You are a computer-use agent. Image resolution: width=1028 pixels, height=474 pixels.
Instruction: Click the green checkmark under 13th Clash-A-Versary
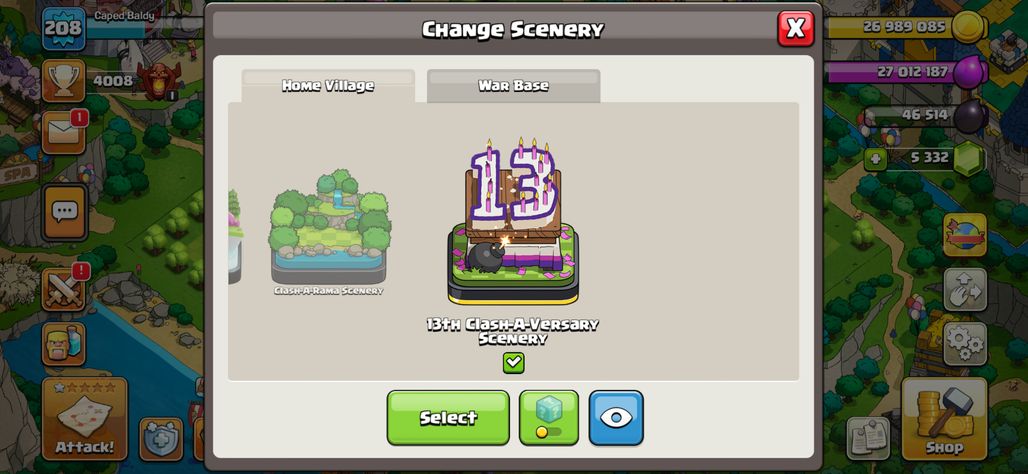point(513,363)
